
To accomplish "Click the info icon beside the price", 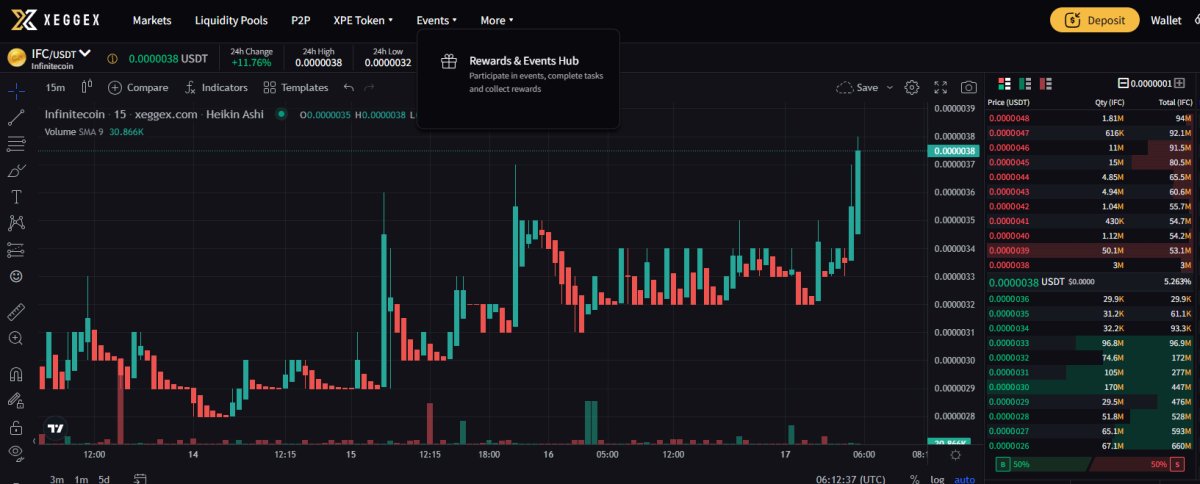I will (112, 59).
